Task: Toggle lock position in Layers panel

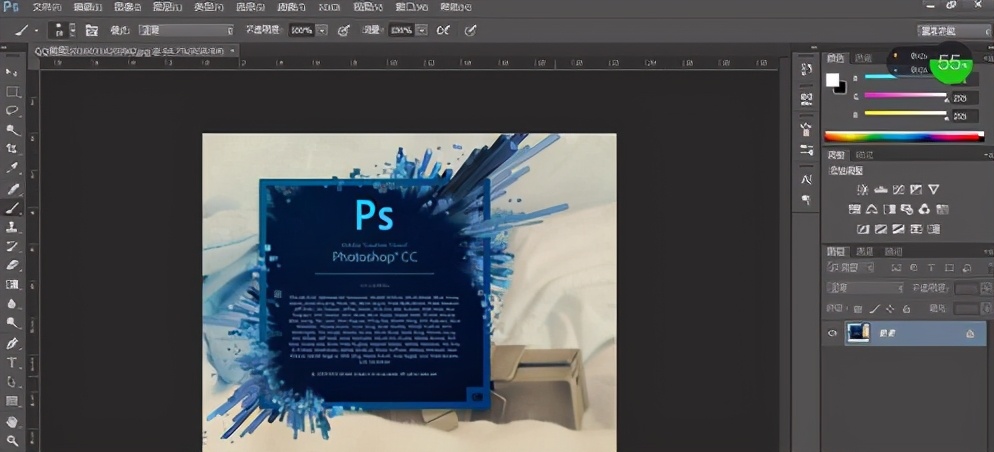Action: pos(889,309)
